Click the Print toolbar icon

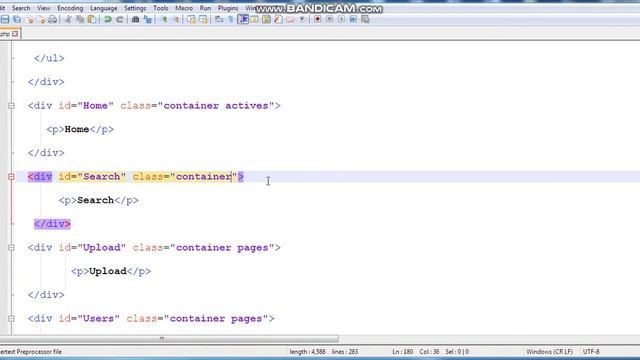click(53, 19)
